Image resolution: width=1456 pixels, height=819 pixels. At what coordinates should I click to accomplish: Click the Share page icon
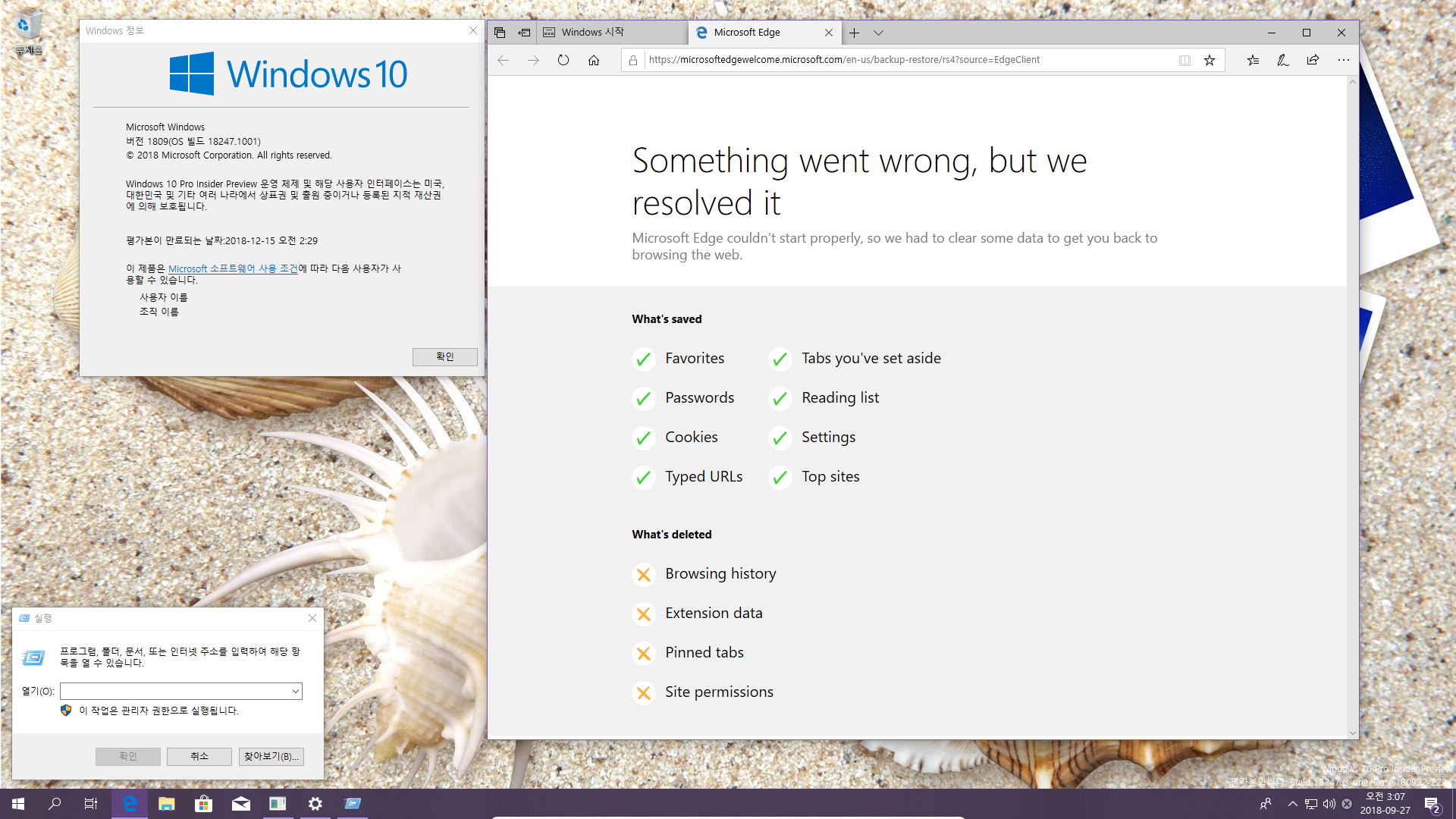point(1313,60)
